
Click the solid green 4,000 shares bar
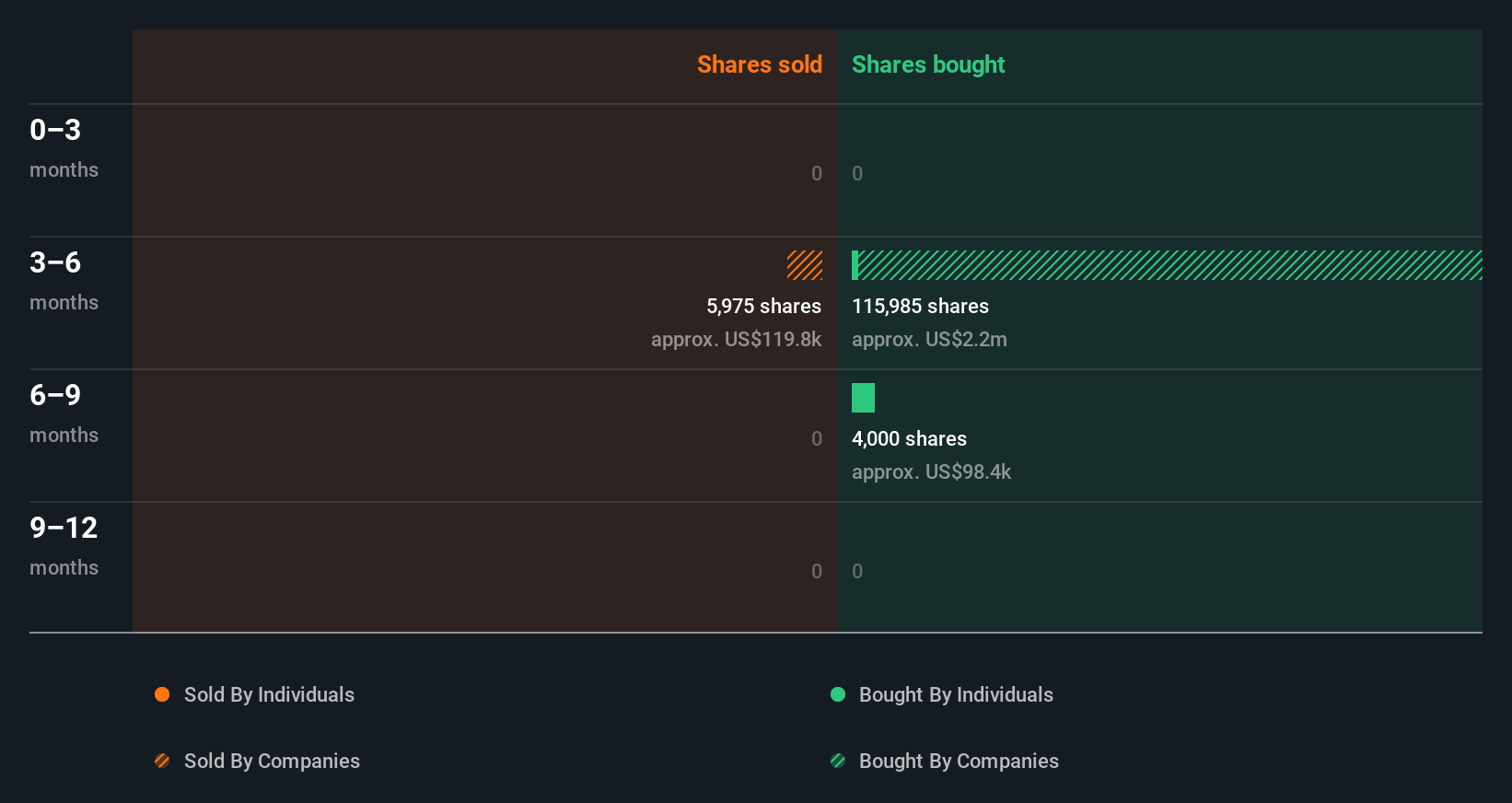pyautogui.click(x=863, y=398)
